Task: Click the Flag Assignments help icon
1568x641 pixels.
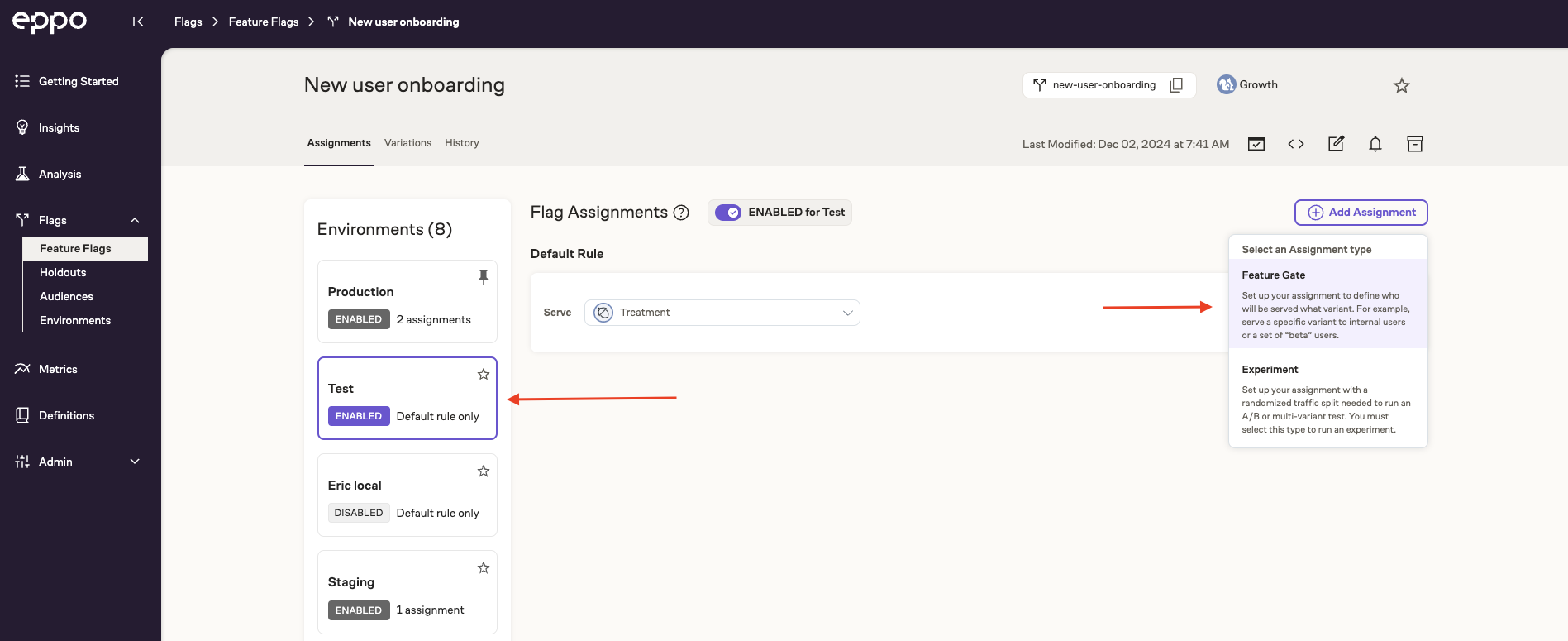Action: tap(681, 213)
